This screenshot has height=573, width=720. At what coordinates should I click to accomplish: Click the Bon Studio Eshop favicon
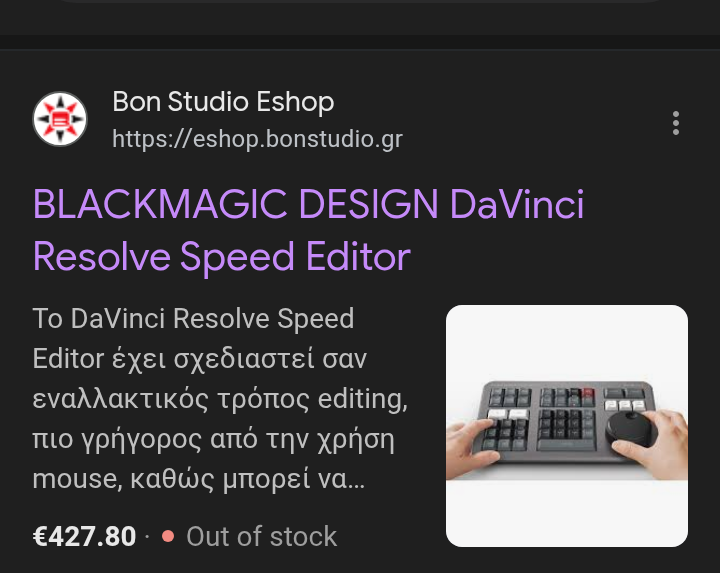tap(60, 119)
